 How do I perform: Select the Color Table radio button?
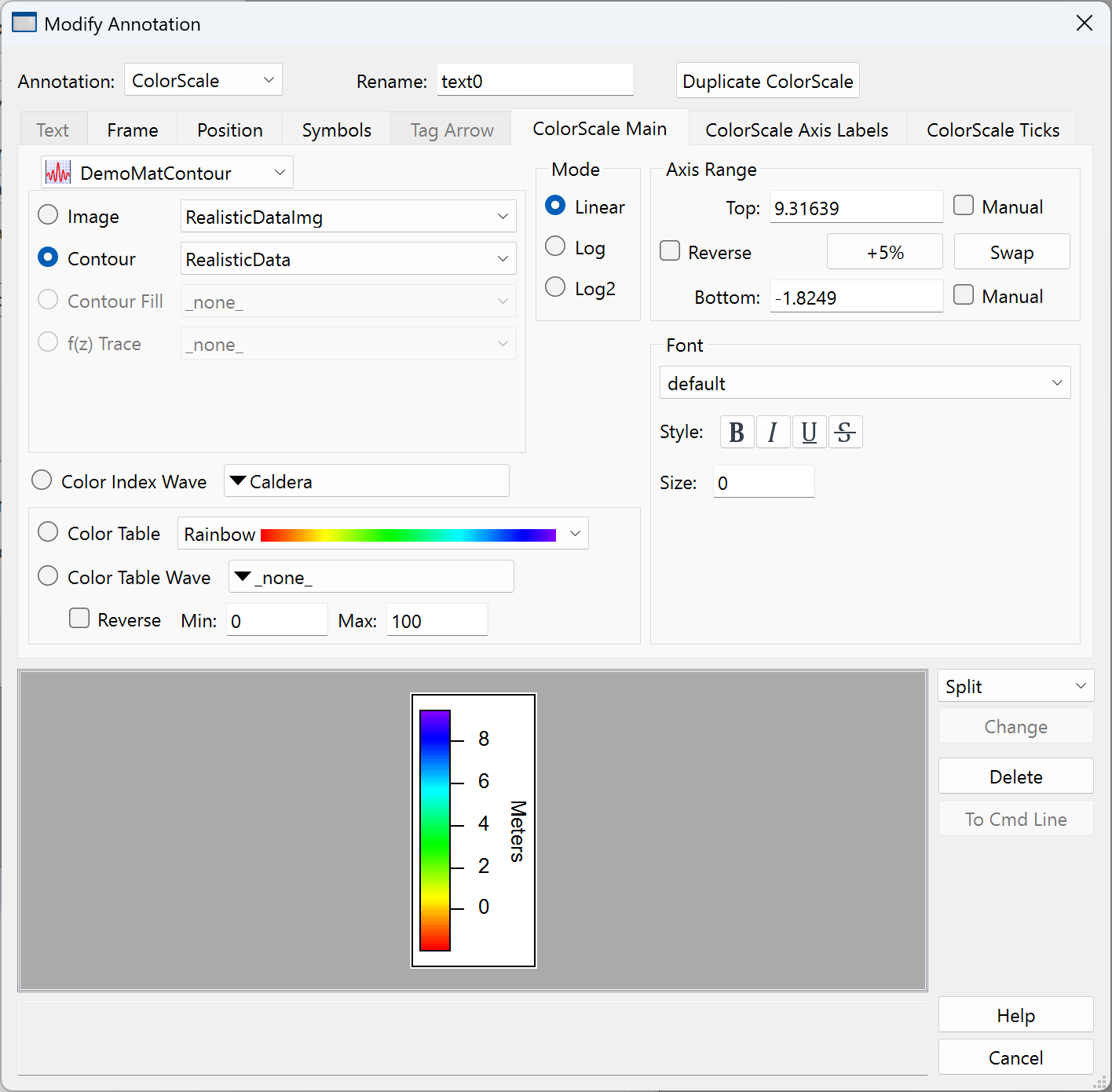click(49, 533)
